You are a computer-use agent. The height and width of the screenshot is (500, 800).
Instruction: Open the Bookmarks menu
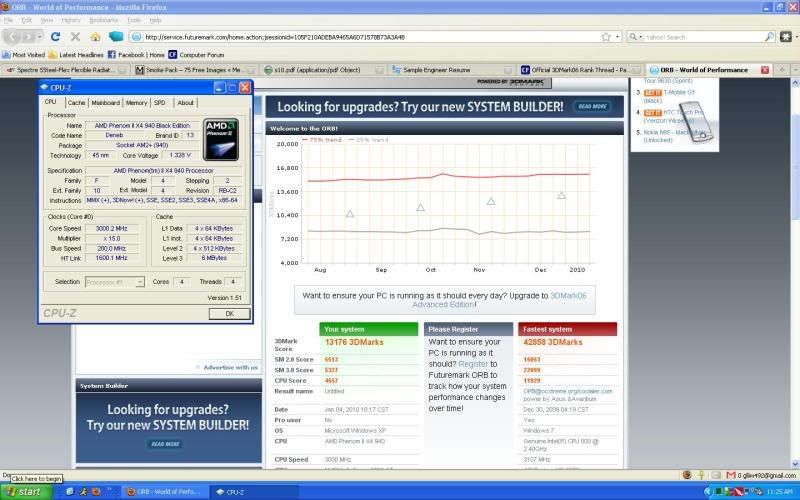104,20
